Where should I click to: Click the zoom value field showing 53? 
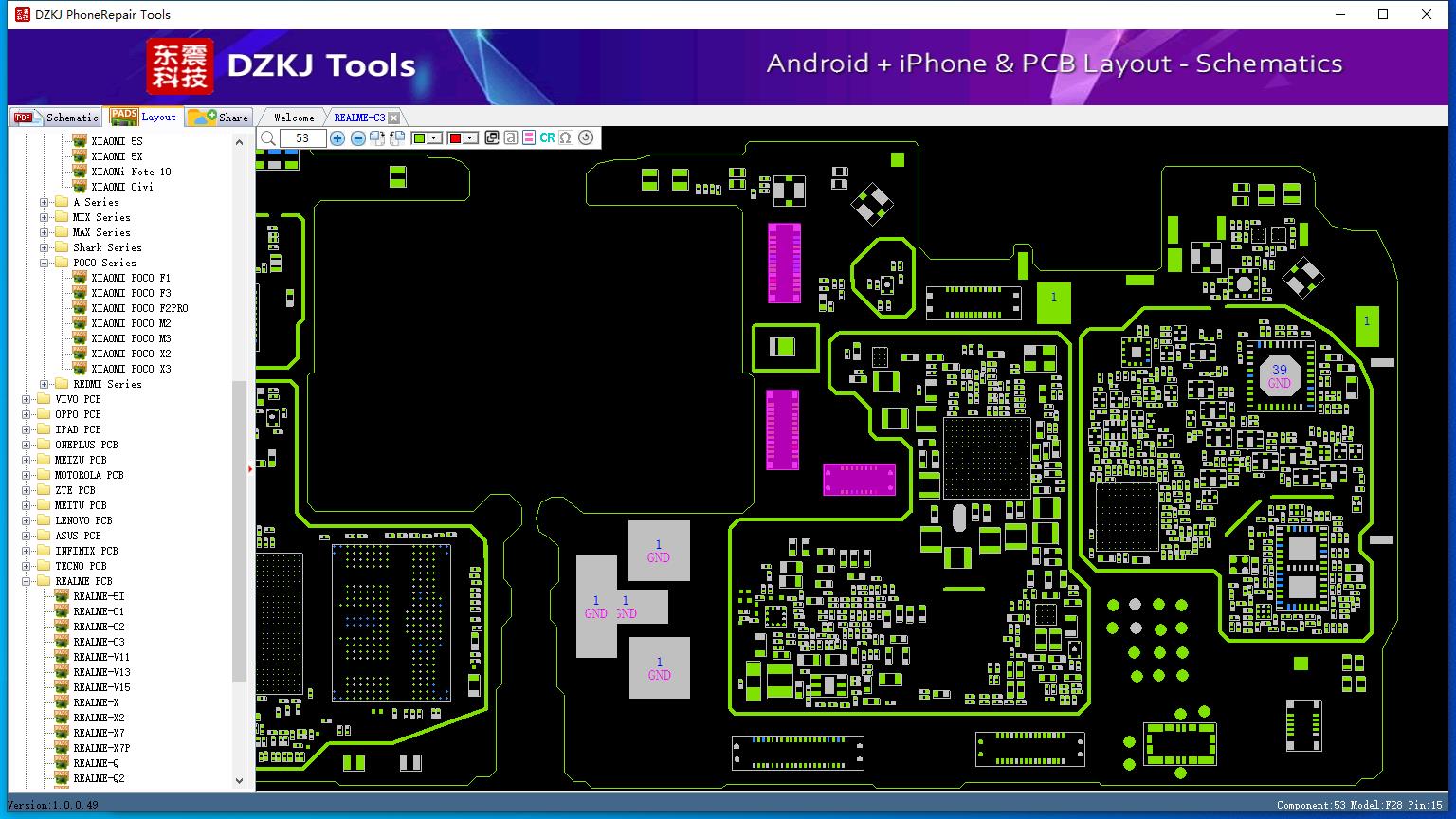(303, 138)
